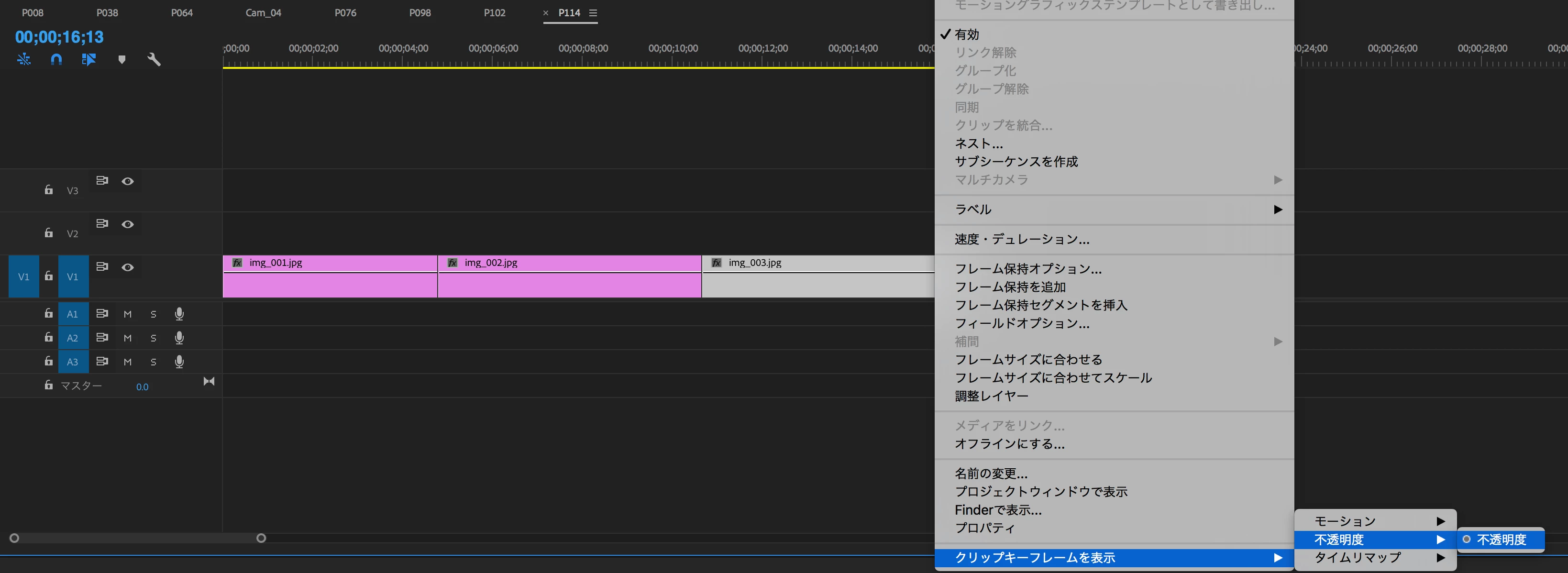Click the horizontal zoom scrollbar right handle
1568x573 pixels.
click(261, 538)
